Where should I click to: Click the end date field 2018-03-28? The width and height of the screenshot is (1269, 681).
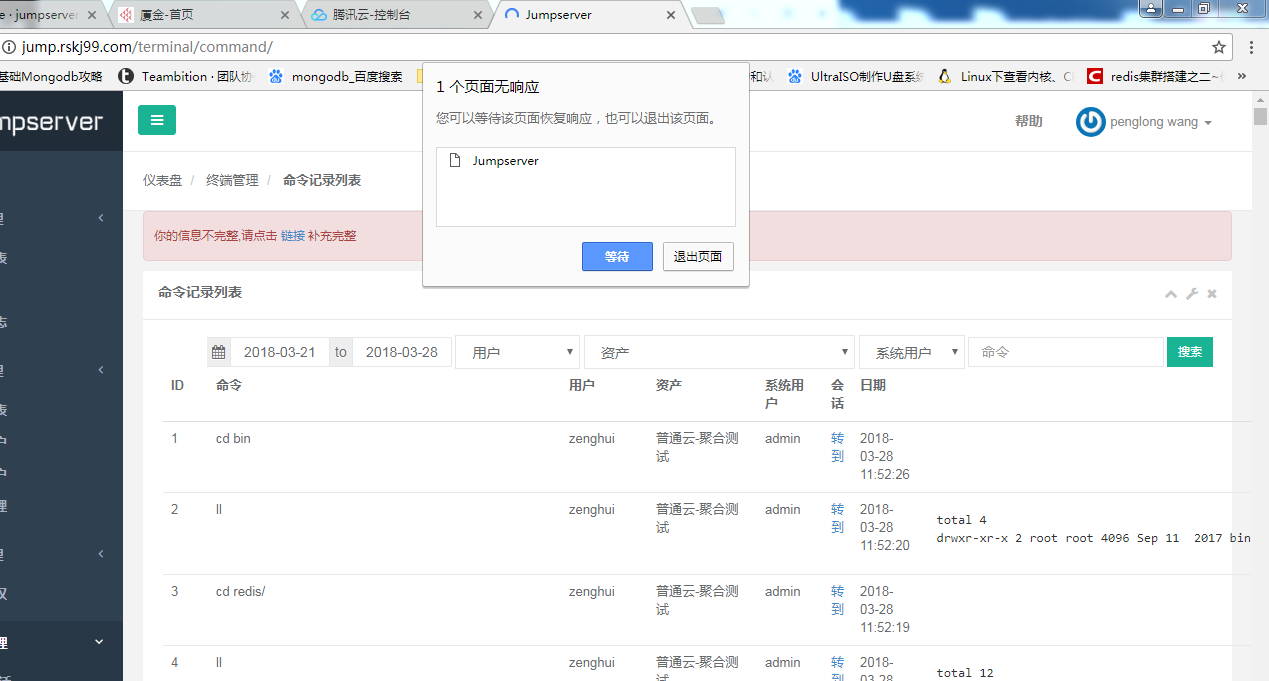pos(401,352)
